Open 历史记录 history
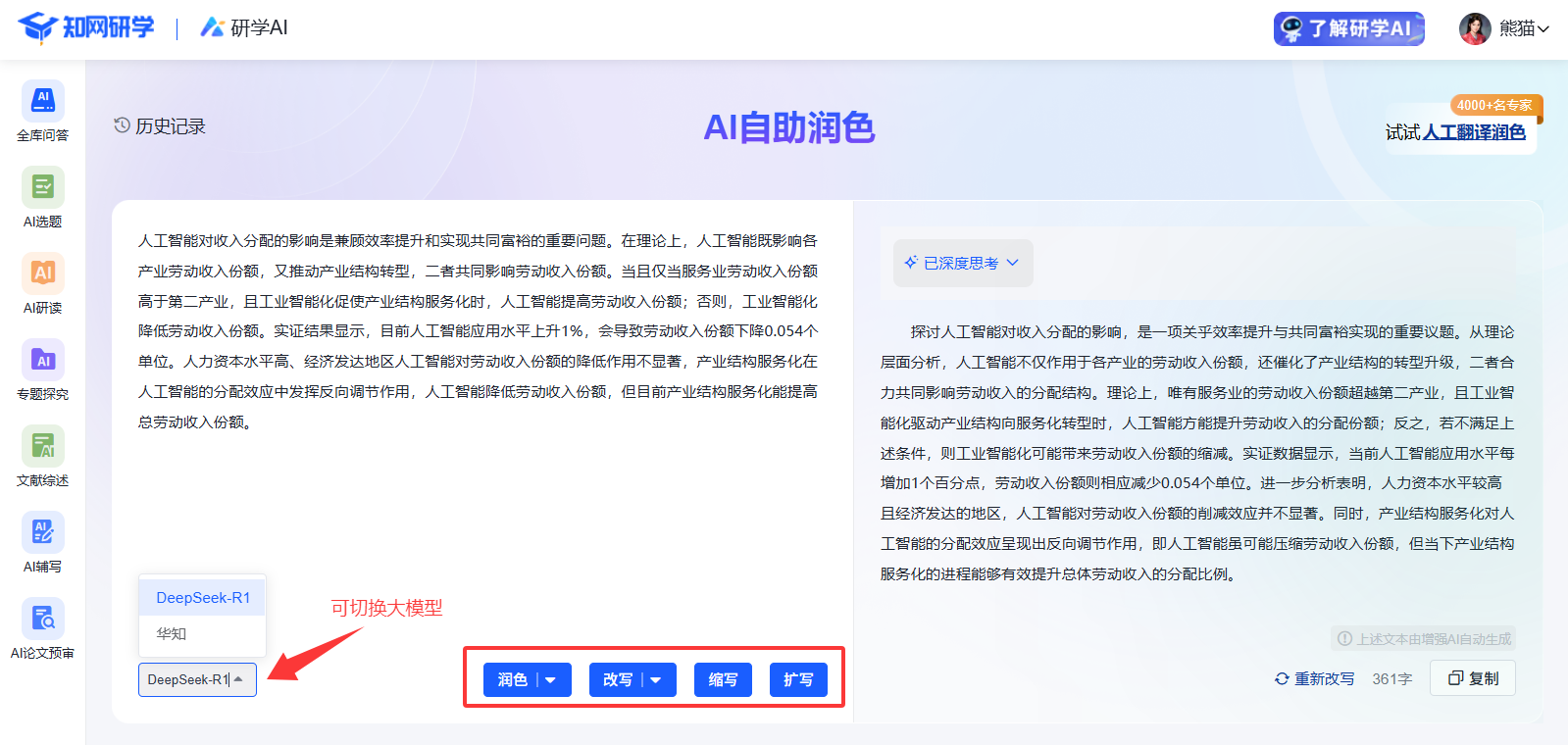The height and width of the screenshot is (745, 1568). pyautogui.click(x=160, y=126)
